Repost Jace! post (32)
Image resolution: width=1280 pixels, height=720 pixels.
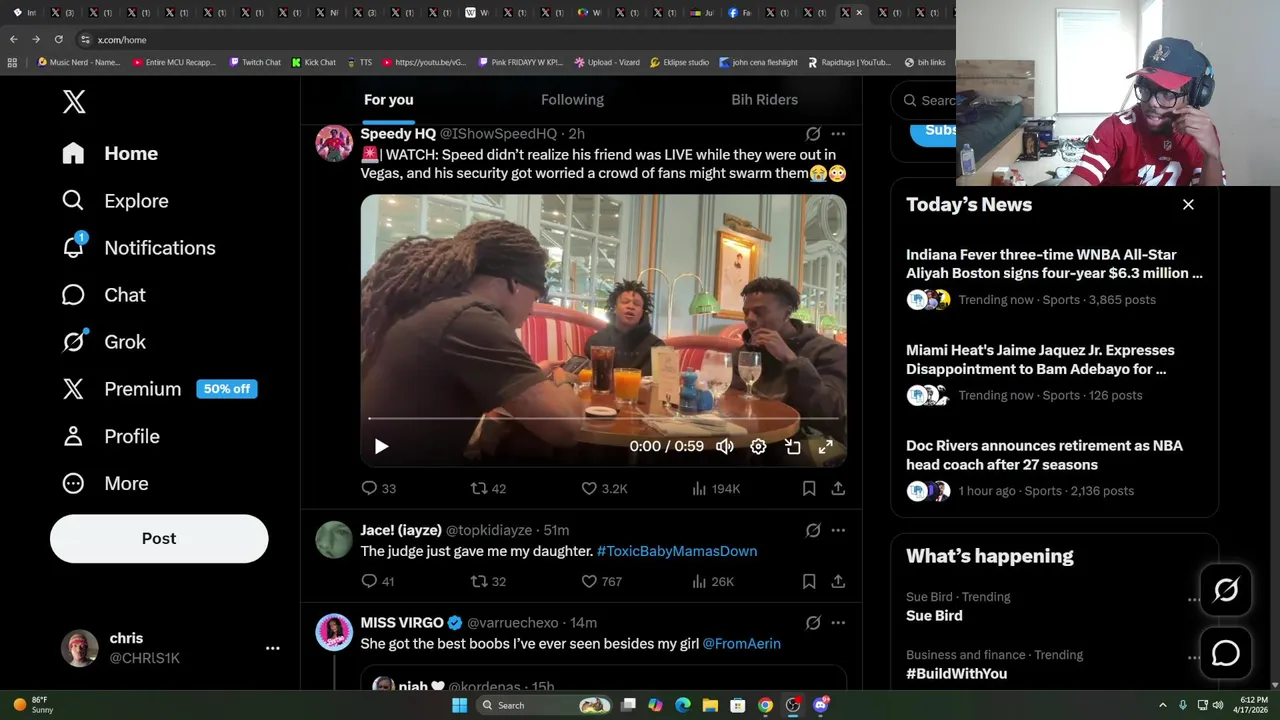pyautogui.click(x=488, y=581)
